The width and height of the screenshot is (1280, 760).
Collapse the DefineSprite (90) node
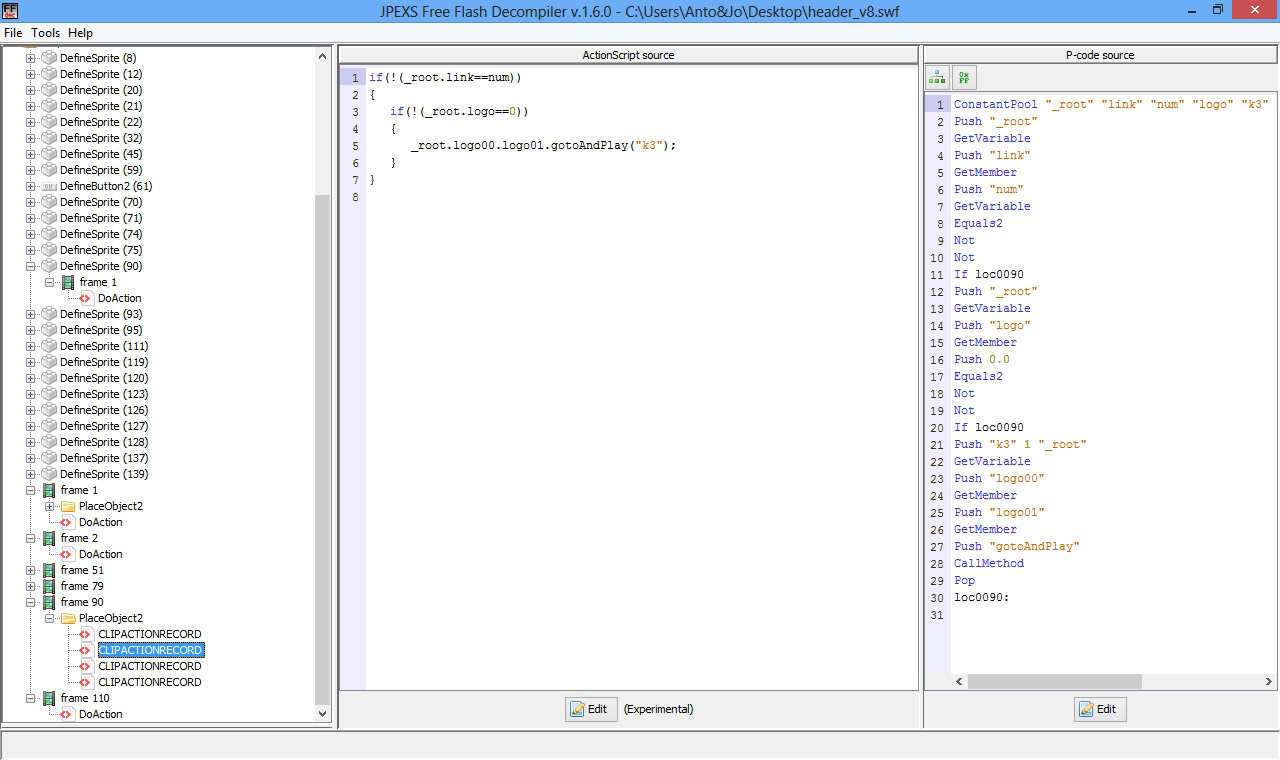pyautogui.click(x=30, y=266)
